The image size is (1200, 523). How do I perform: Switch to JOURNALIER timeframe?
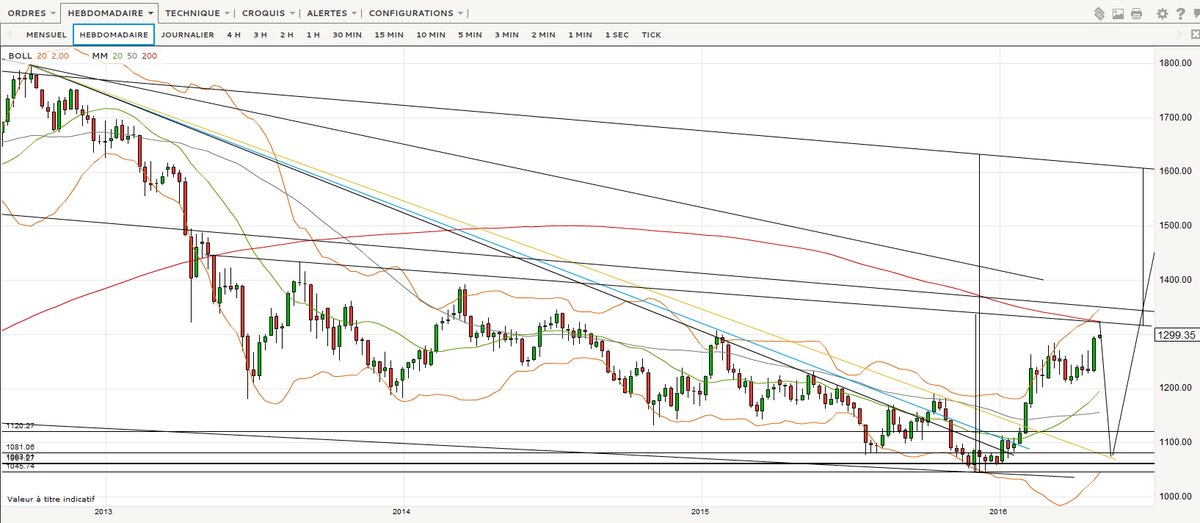tap(187, 35)
